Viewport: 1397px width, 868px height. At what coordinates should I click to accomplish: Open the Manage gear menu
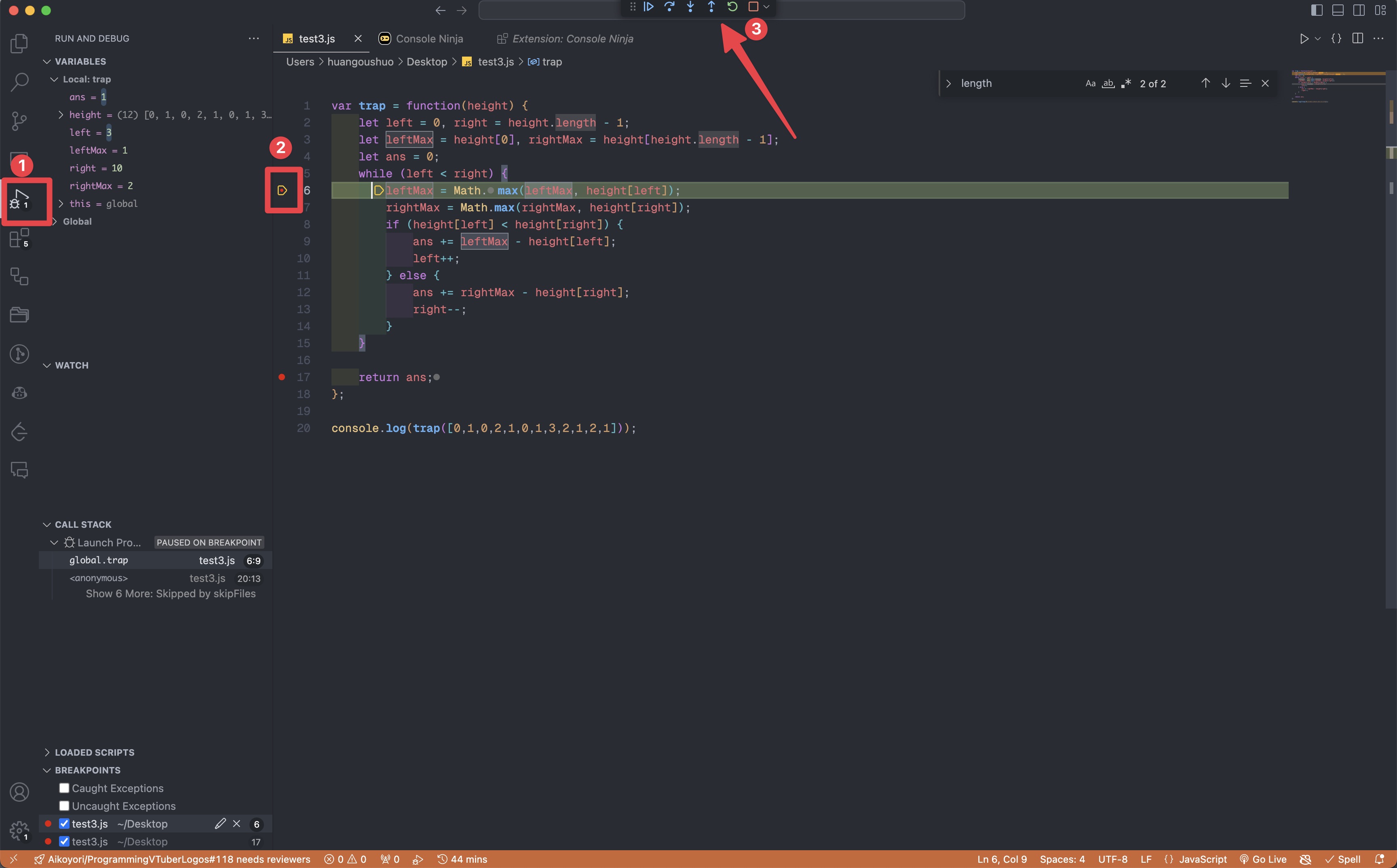pyautogui.click(x=19, y=830)
